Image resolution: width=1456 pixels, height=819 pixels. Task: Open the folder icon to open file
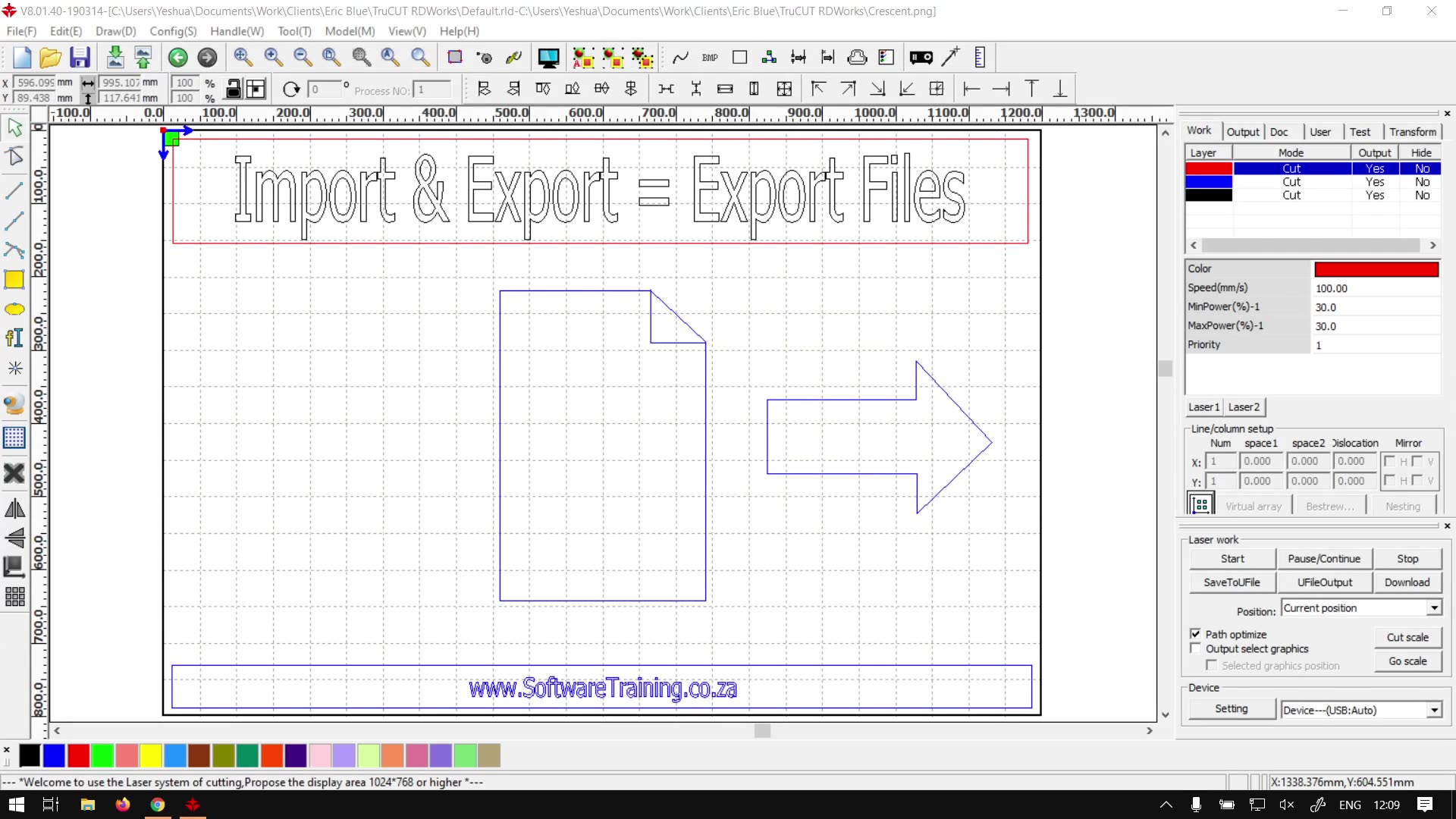[51, 57]
